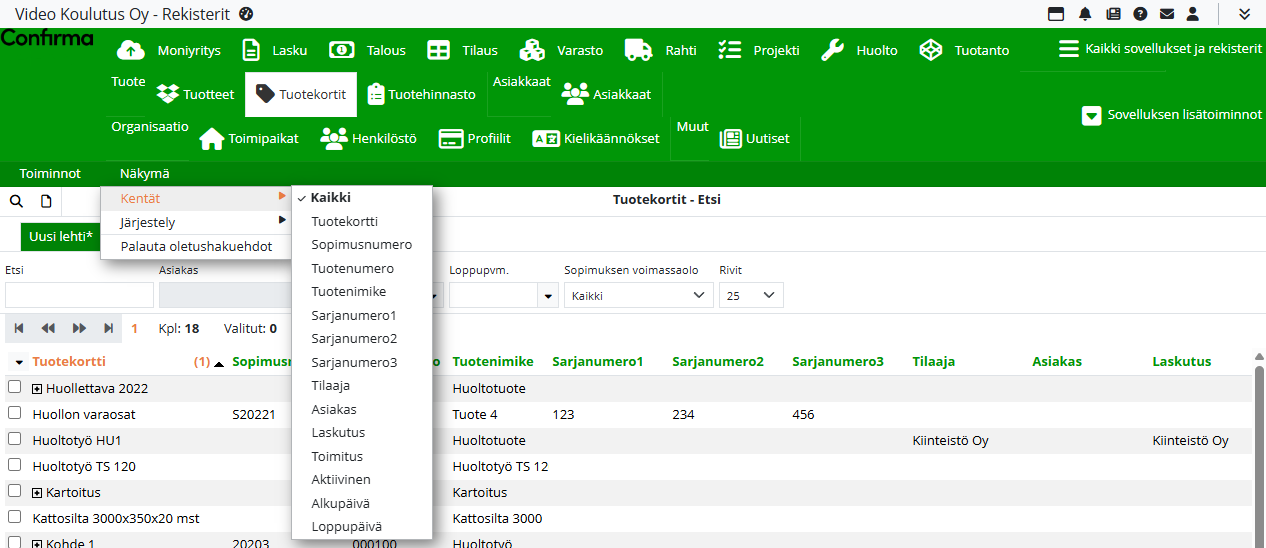
Task: Click the notification bell icon
Action: (x=1085, y=14)
